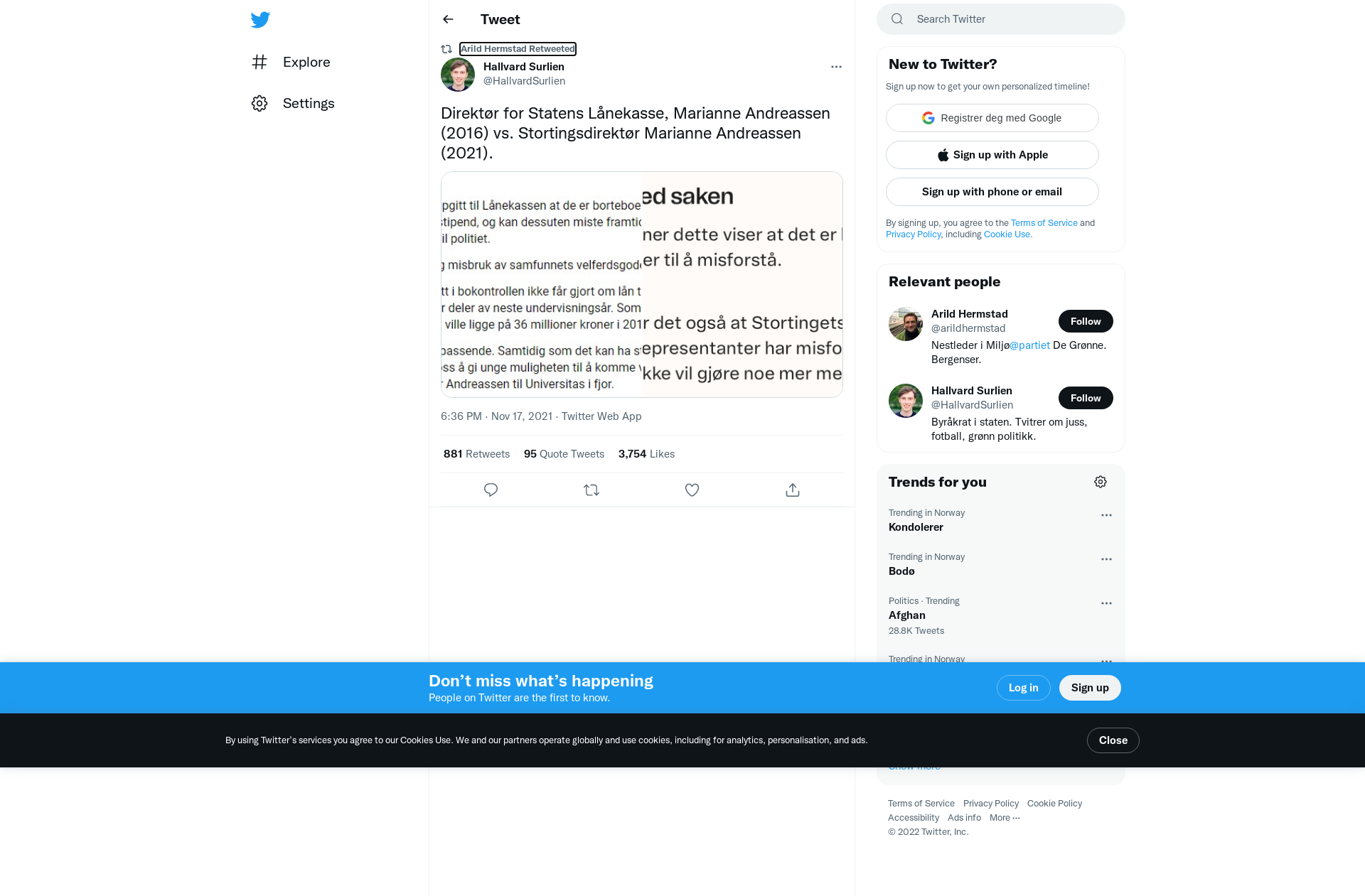
Task: Open more options for Kondolerer trend
Action: tap(1106, 515)
